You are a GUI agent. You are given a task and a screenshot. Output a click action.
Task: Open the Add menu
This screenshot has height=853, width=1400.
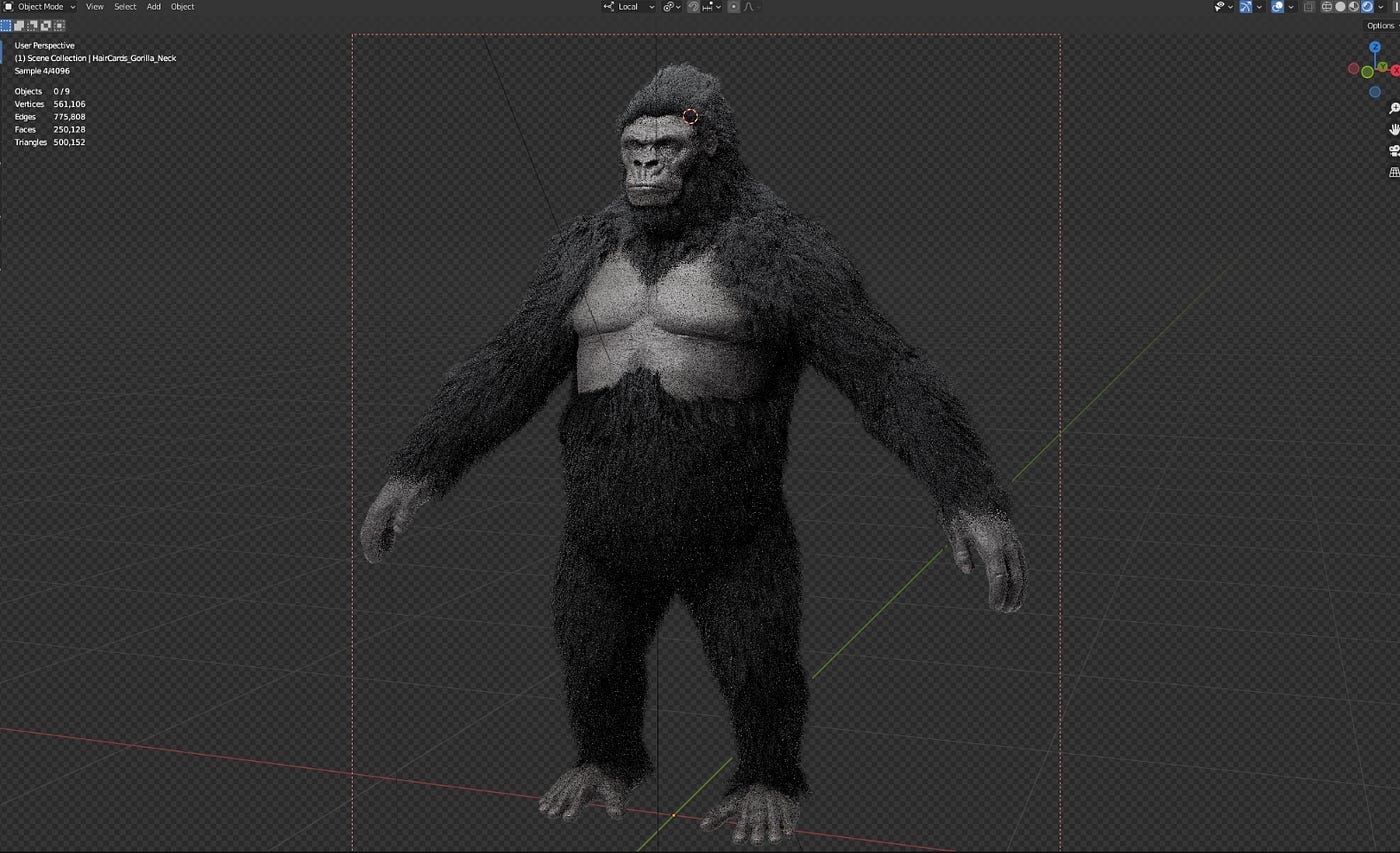(154, 7)
